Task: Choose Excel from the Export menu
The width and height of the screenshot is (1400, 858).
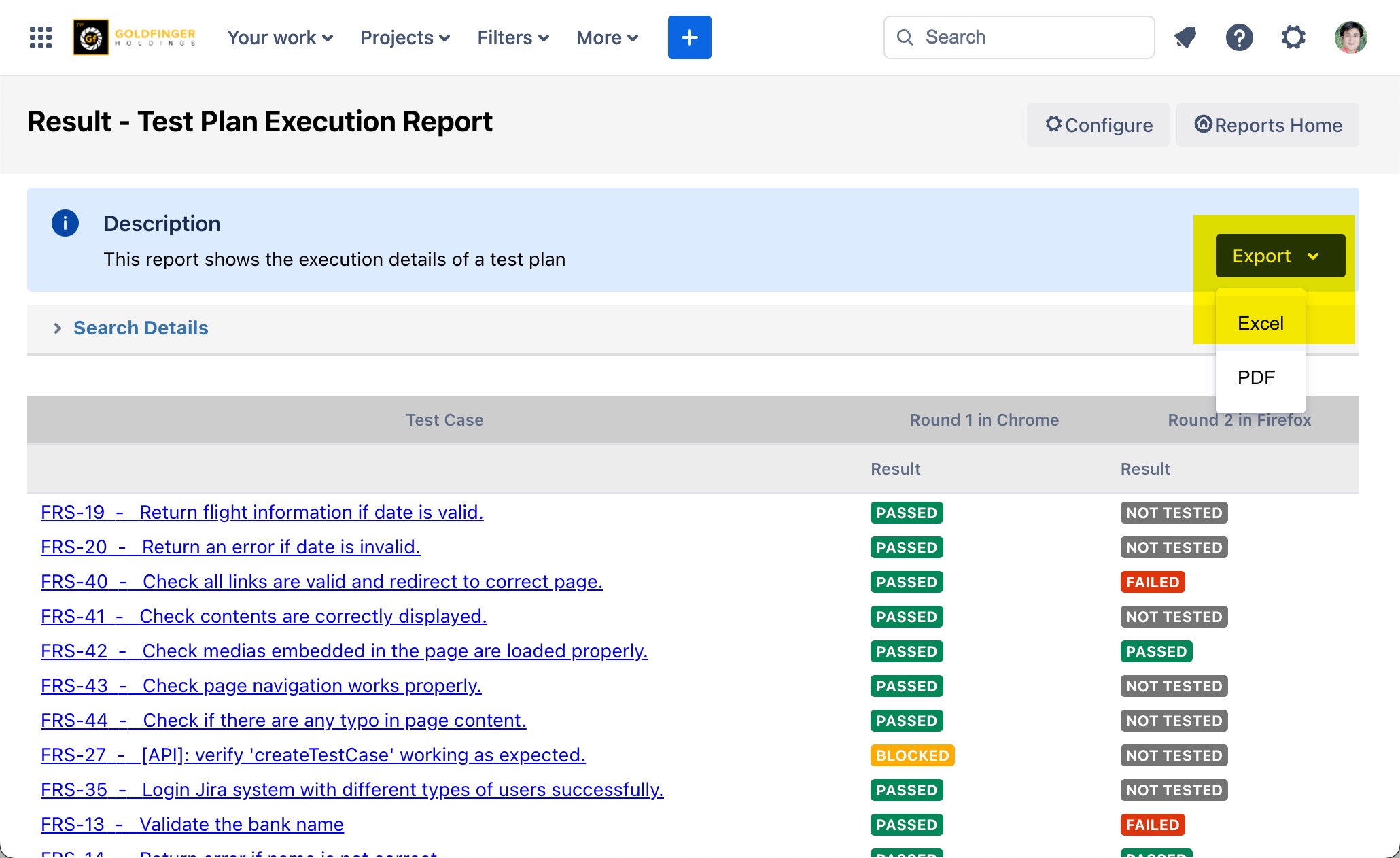Action: 1260,323
